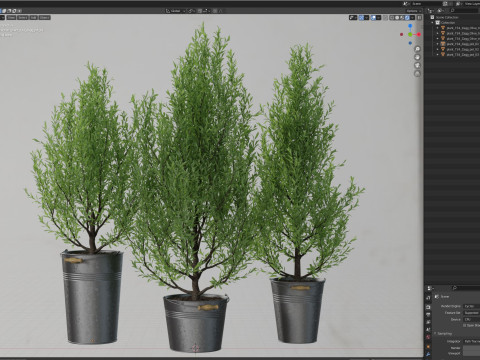Open the viewport shading options dropdown
480x360 pixels.
point(412,17)
